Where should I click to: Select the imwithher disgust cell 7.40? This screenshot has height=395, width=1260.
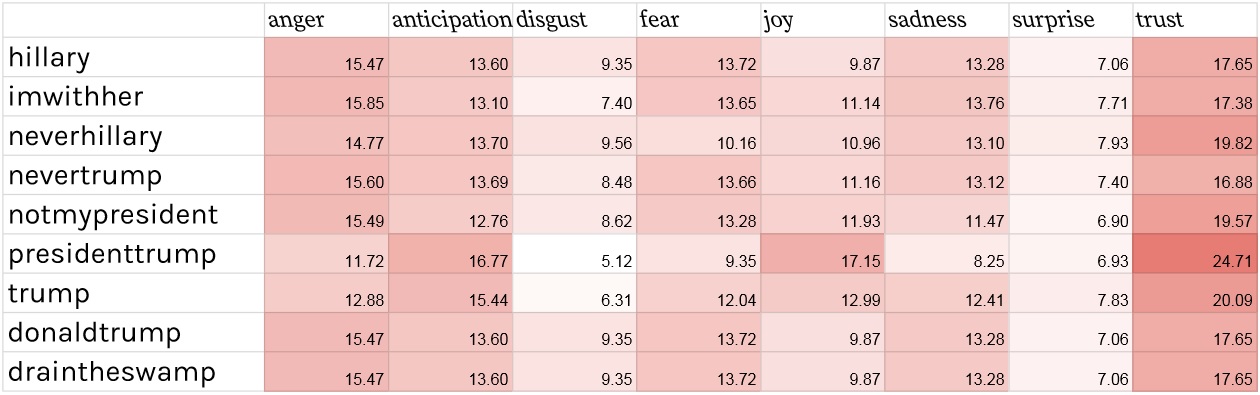click(574, 97)
